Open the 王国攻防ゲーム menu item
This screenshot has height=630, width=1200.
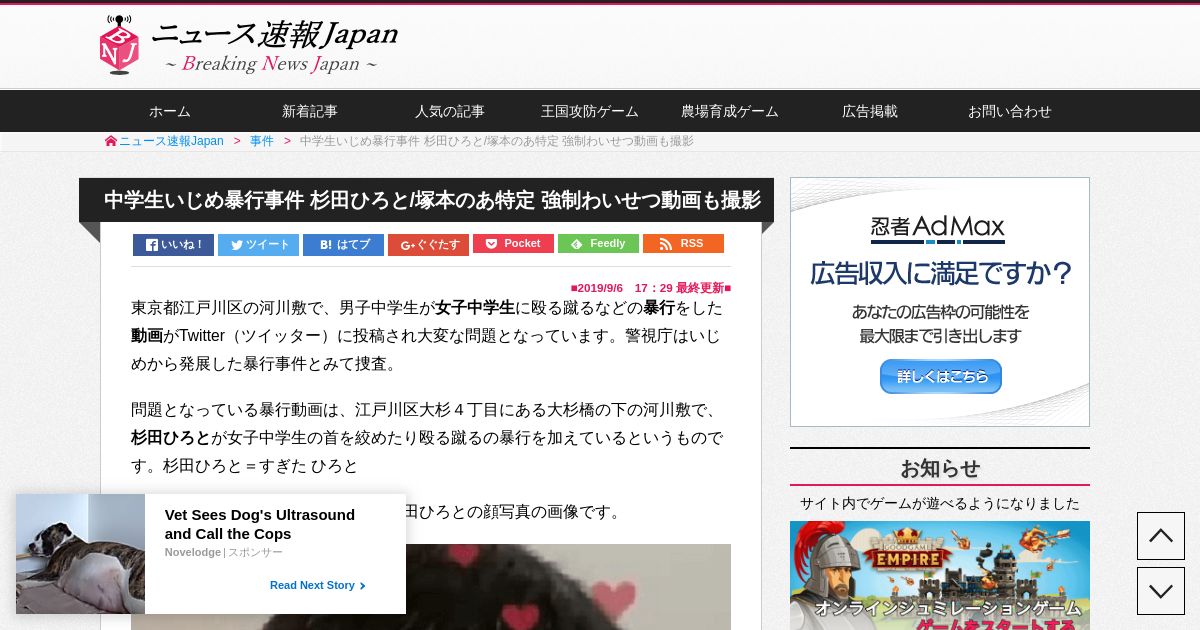(590, 111)
